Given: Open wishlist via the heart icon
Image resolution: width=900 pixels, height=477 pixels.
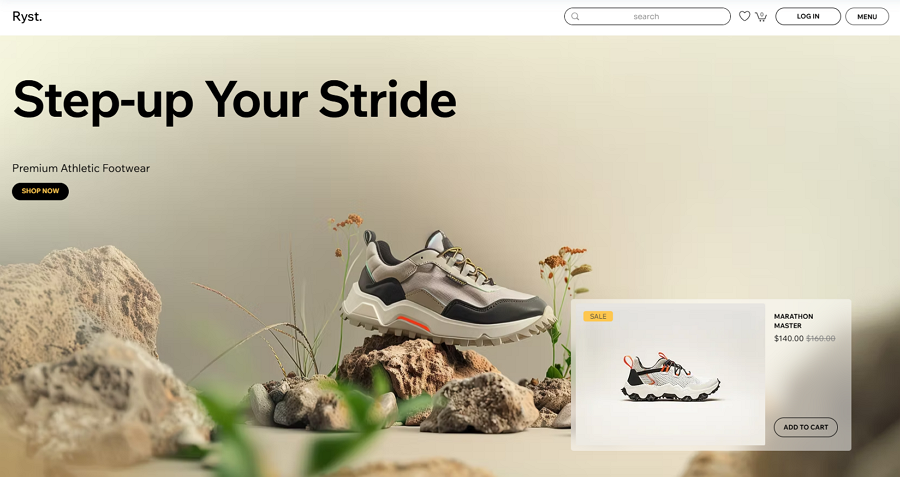Looking at the screenshot, I should pyautogui.click(x=744, y=16).
